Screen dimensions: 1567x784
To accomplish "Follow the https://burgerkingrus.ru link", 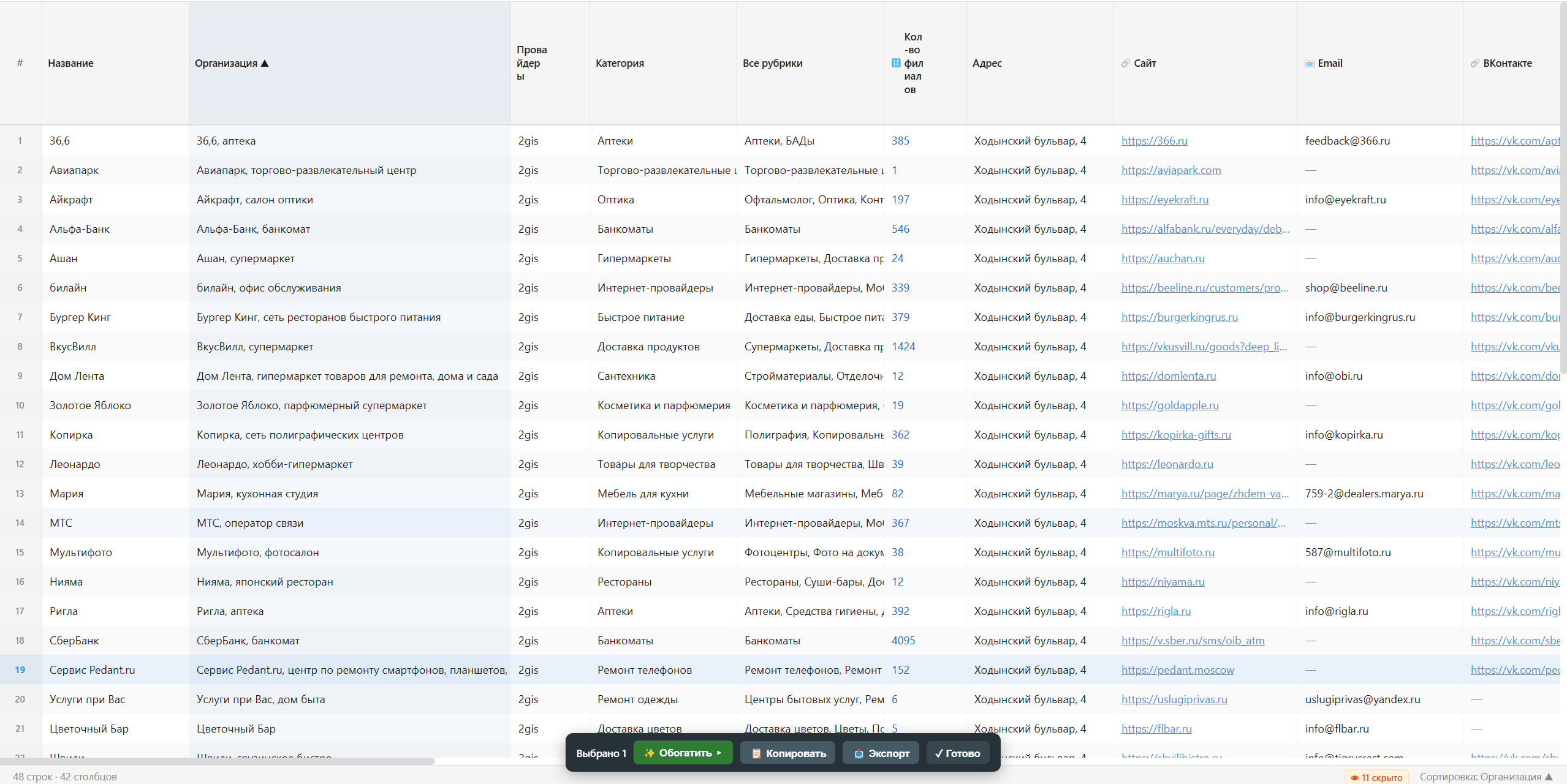I will coord(1180,317).
